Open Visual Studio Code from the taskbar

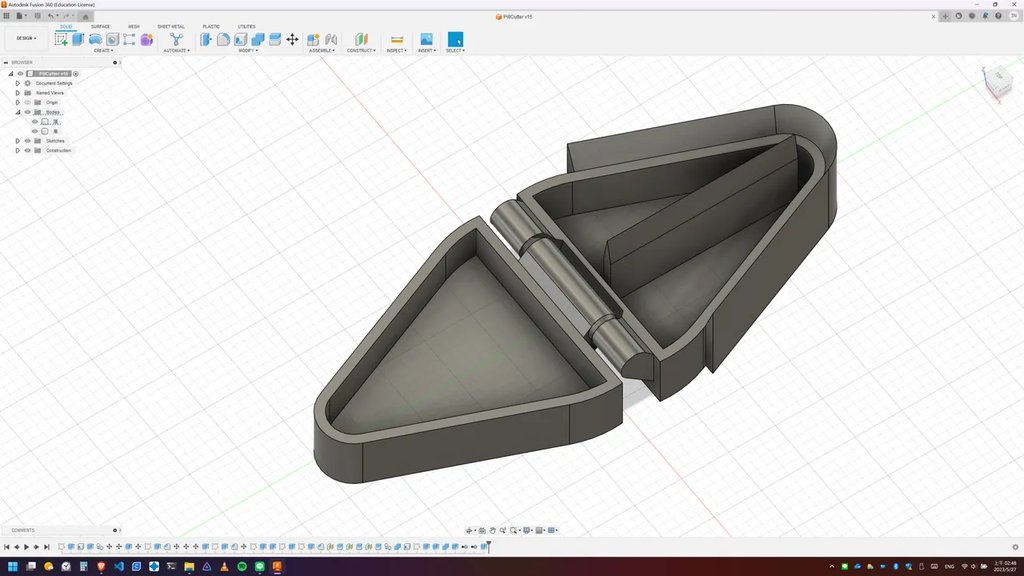click(x=118, y=567)
